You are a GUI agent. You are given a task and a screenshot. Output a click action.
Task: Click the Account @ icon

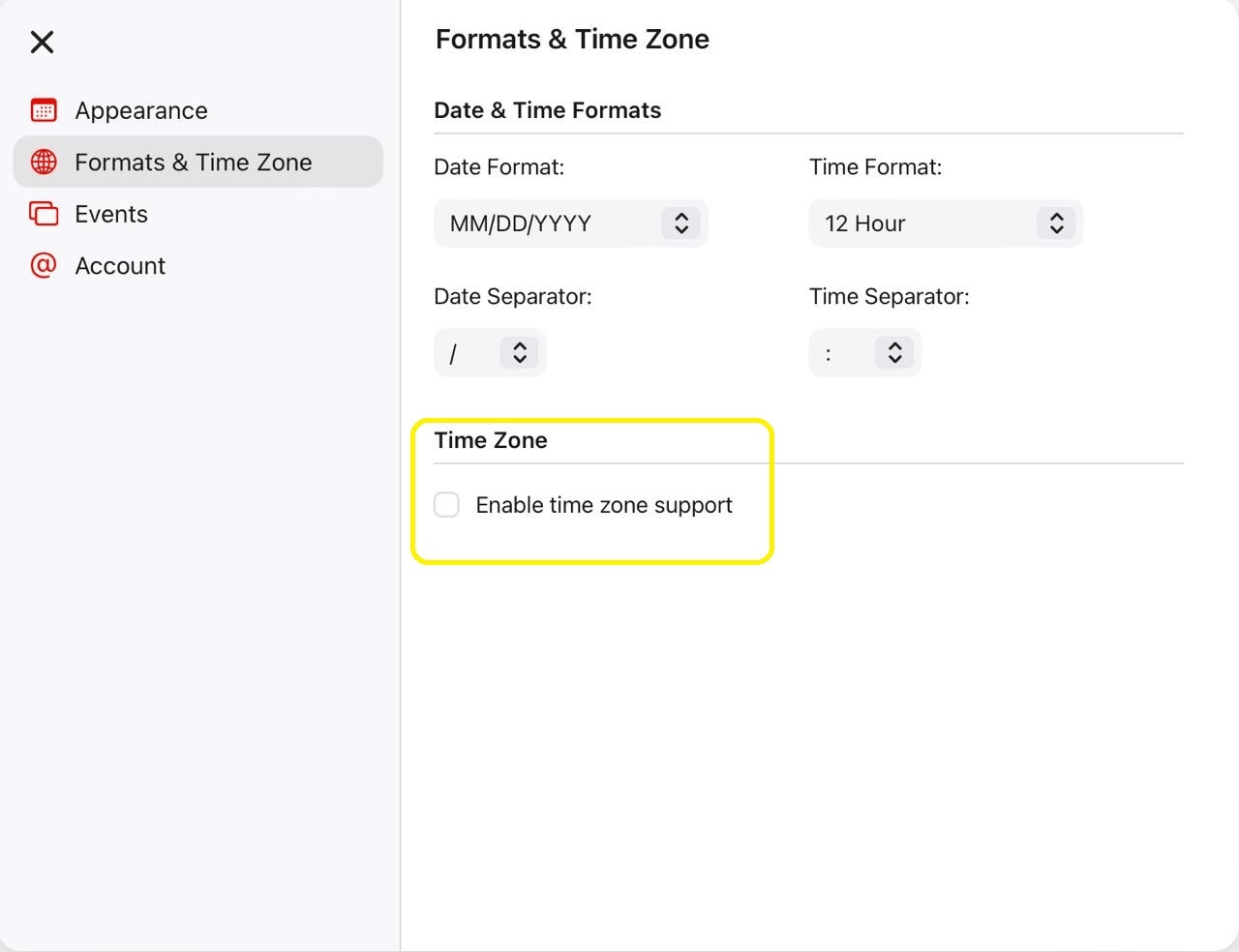click(x=44, y=265)
